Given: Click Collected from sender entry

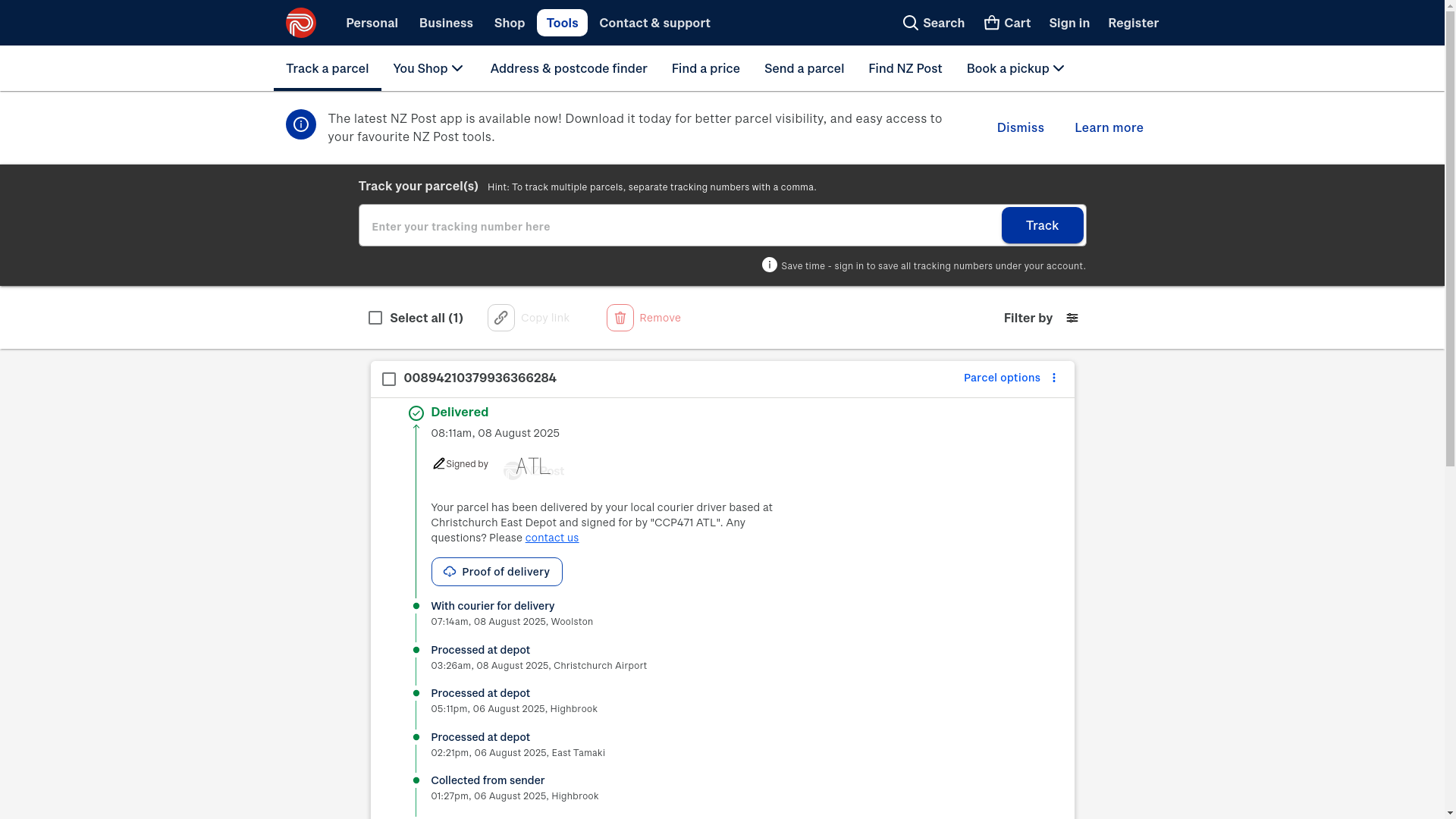Looking at the screenshot, I should click(514, 787).
